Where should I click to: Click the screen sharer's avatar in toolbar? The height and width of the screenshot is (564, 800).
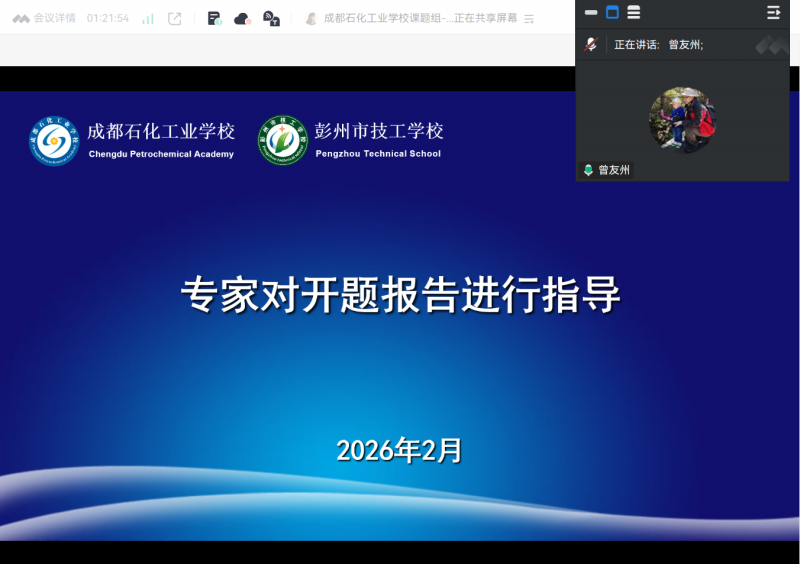[x=311, y=18]
